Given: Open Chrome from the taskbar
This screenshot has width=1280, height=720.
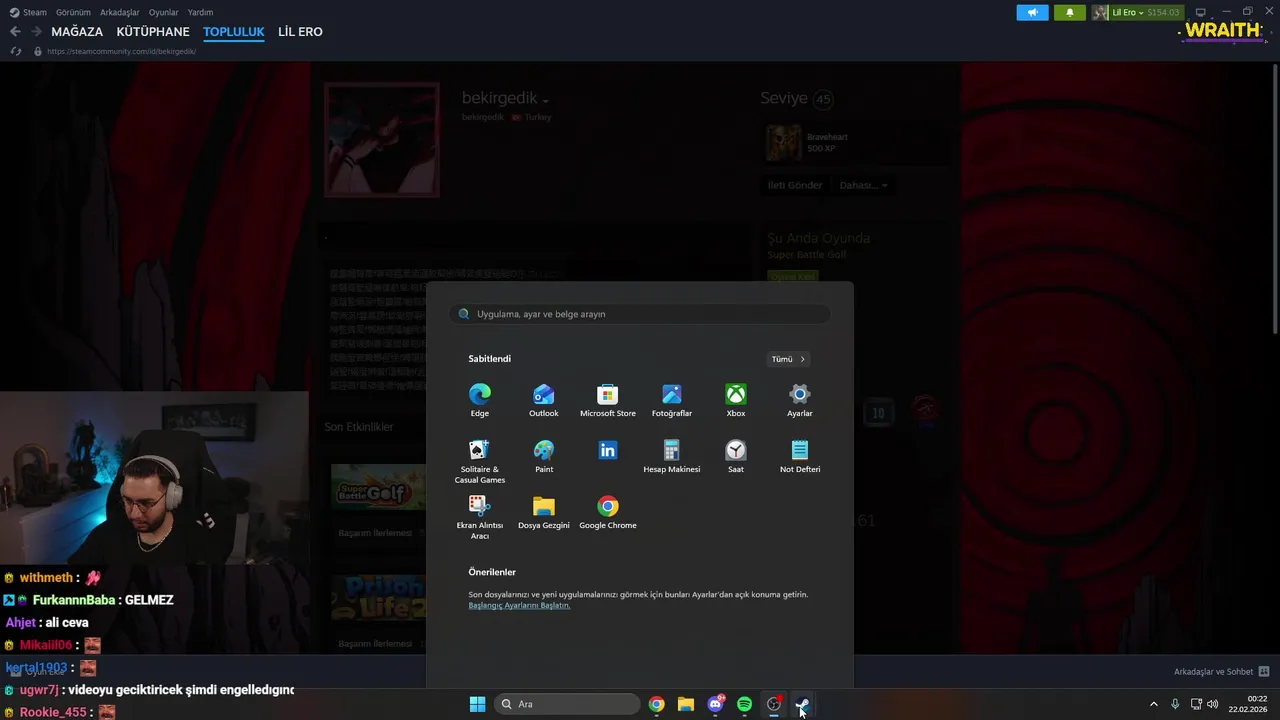Looking at the screenshot, I should (x=656, y=704).
